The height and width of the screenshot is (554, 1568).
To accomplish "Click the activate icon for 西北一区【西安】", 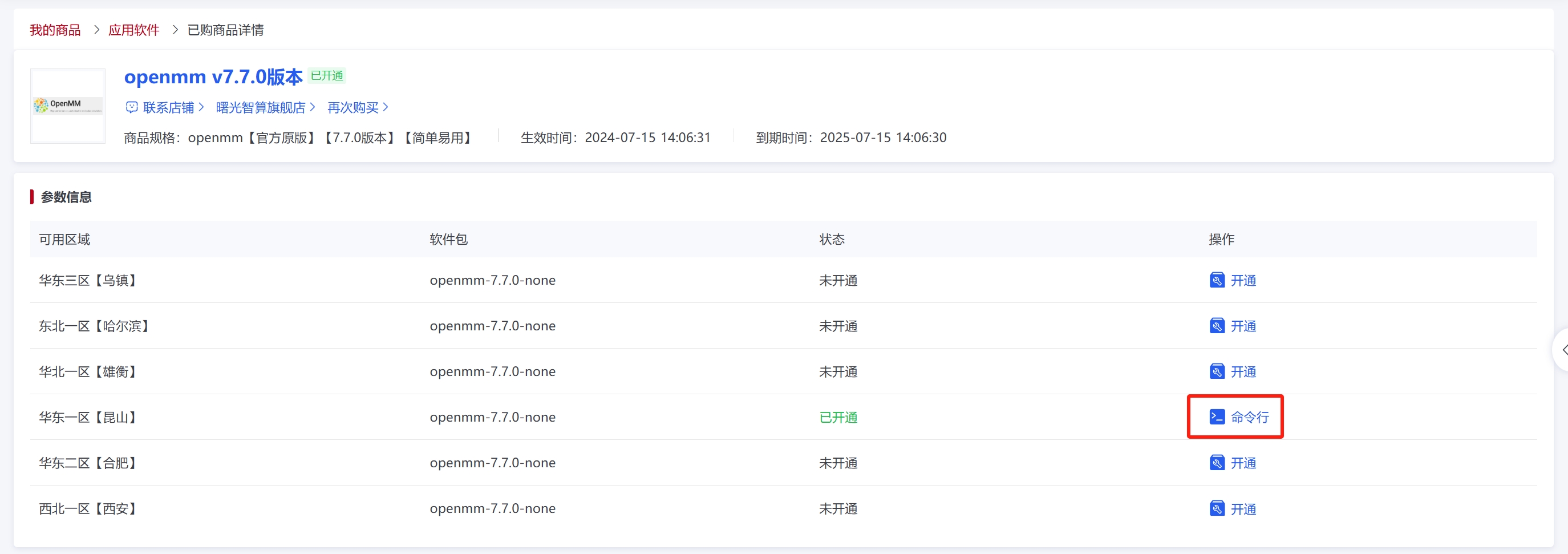I will [x=1216, y=508].
